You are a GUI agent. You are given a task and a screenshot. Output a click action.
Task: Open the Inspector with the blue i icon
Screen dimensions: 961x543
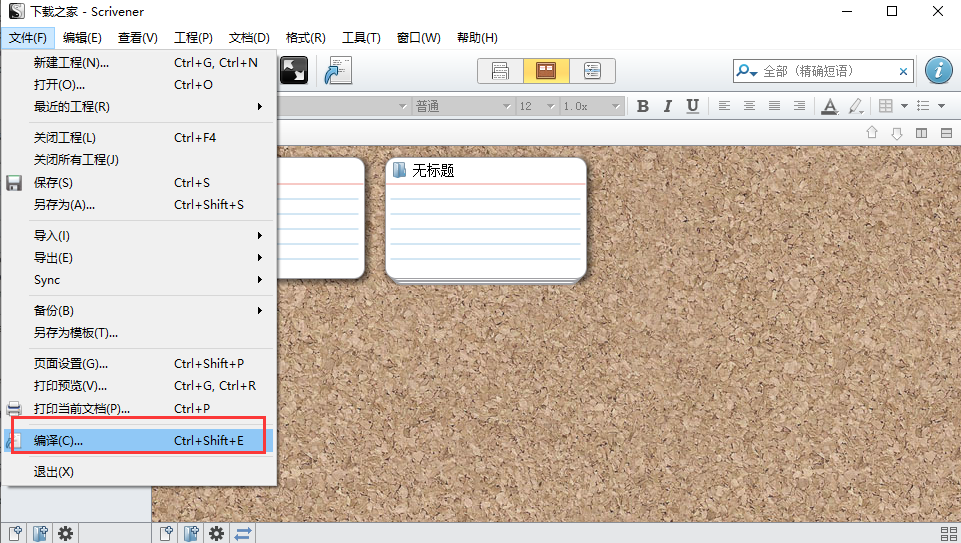[x=938, y=70]
